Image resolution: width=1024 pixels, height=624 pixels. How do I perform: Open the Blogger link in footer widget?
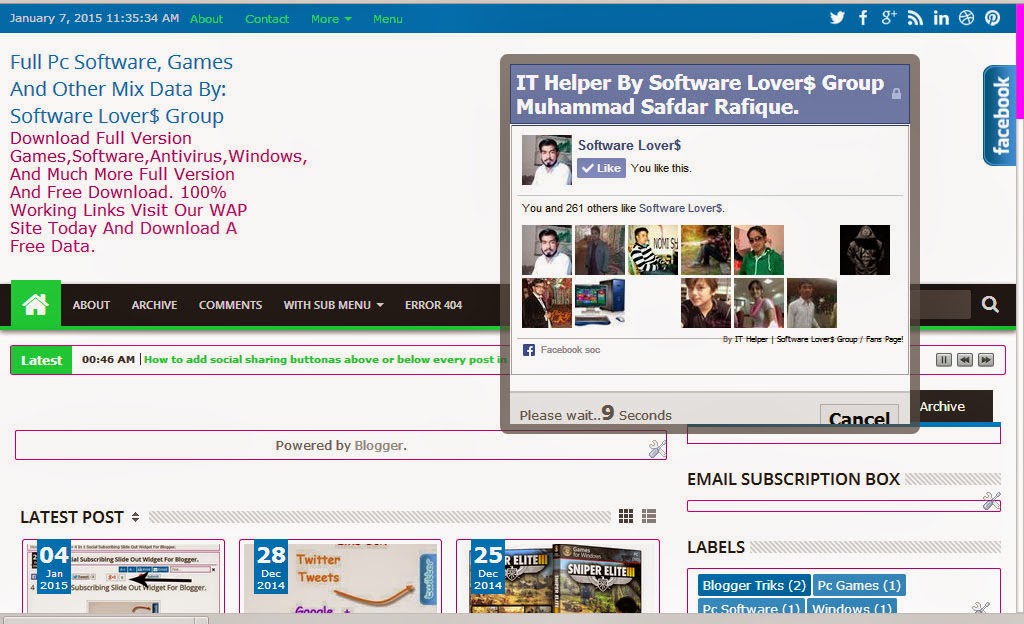(x=379, y=445)
